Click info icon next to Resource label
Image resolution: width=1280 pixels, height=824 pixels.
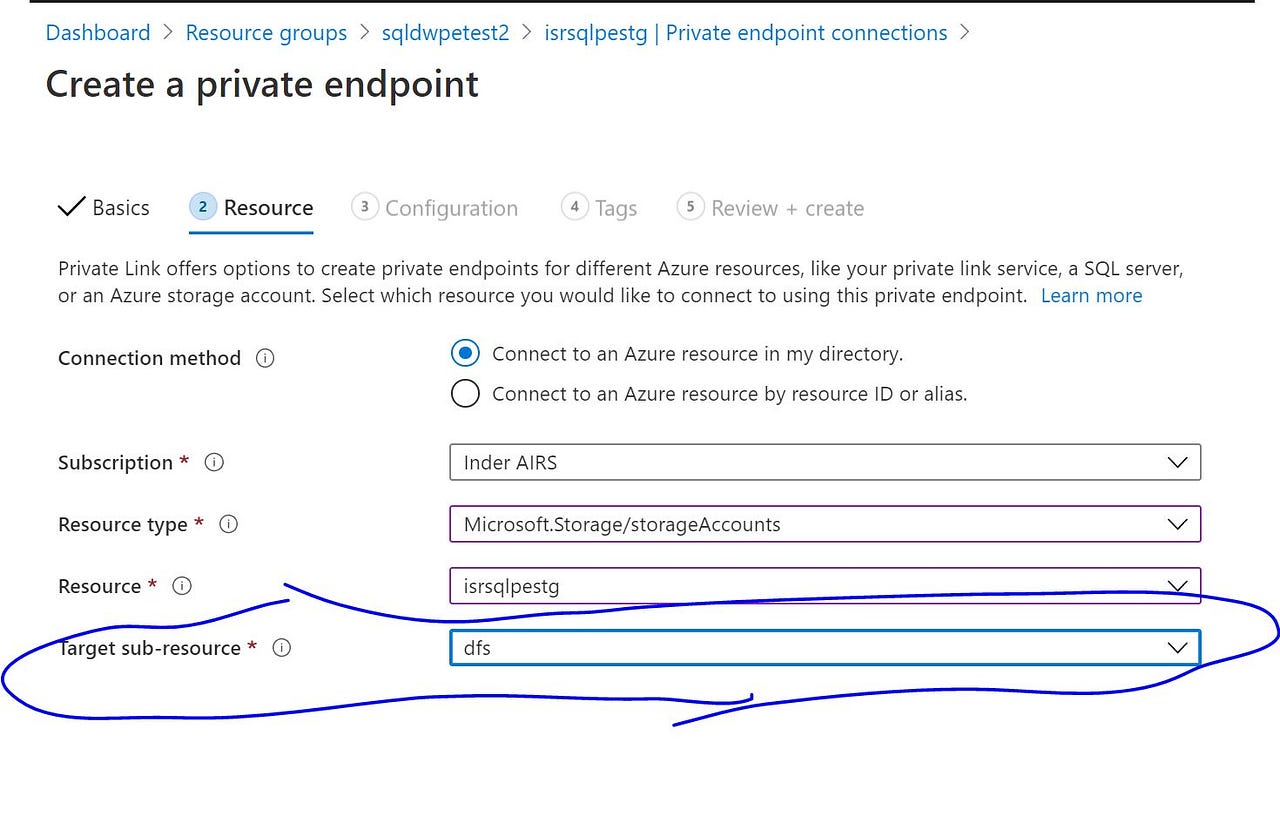pos(182,586)
